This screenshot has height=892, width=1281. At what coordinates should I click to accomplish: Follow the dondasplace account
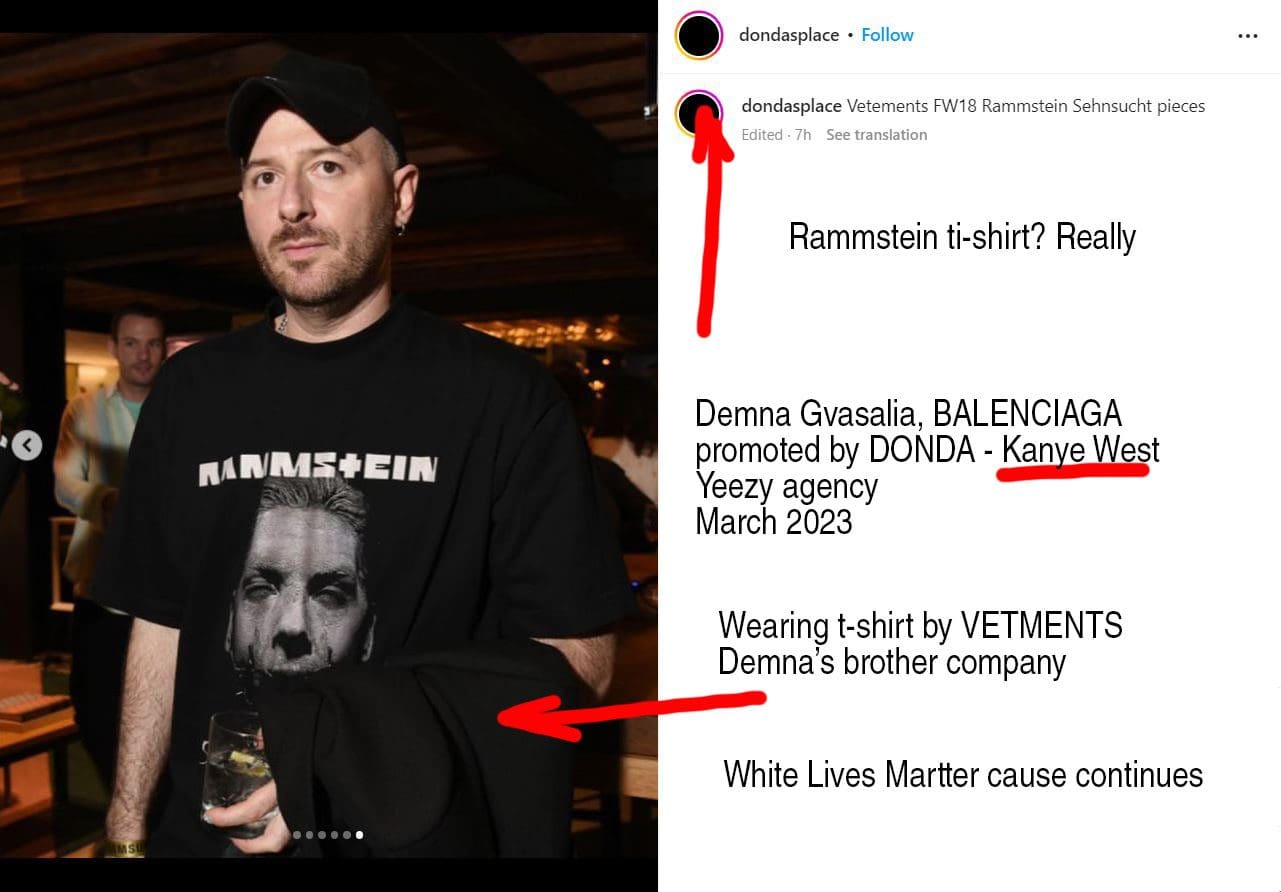[x=887, y=35]
